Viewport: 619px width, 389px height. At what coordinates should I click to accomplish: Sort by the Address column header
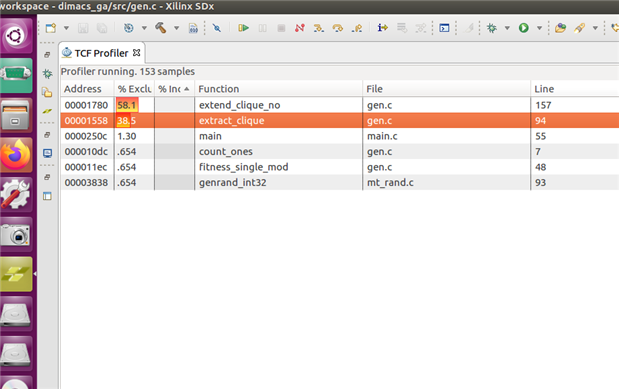87,89
